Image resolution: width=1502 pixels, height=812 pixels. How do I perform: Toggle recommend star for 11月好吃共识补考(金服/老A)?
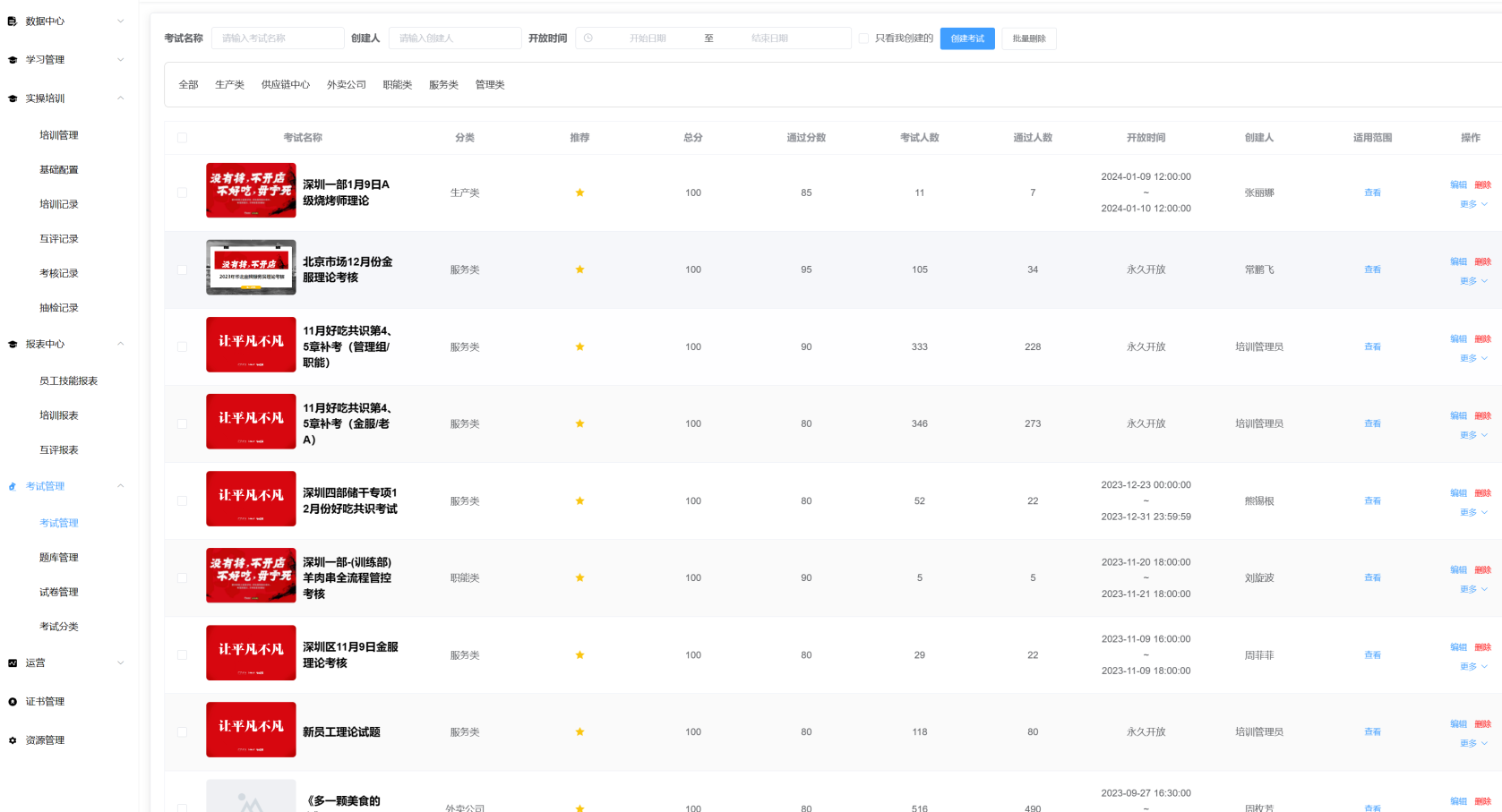click(579, 423)
